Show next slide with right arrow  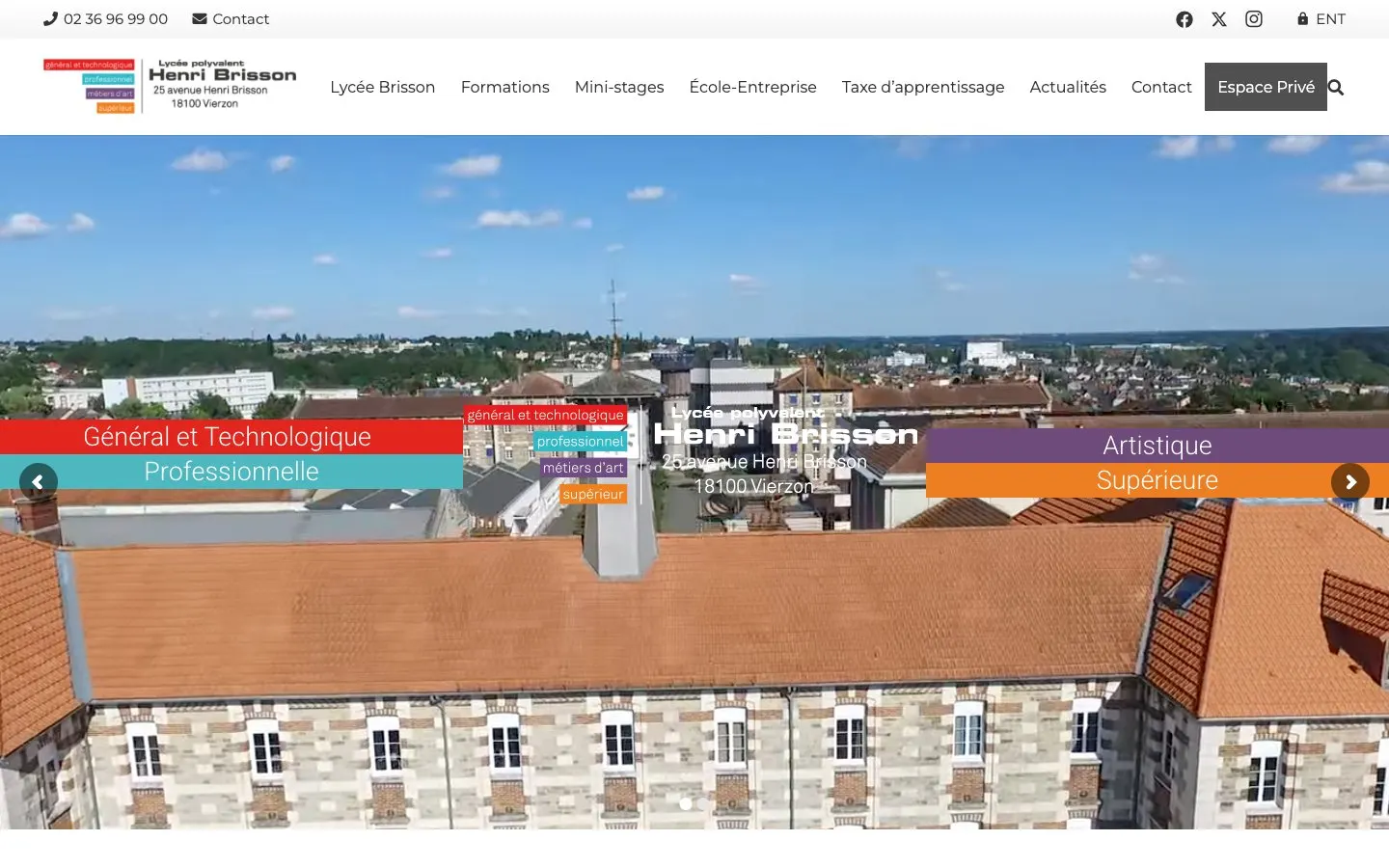point(1350,481)
